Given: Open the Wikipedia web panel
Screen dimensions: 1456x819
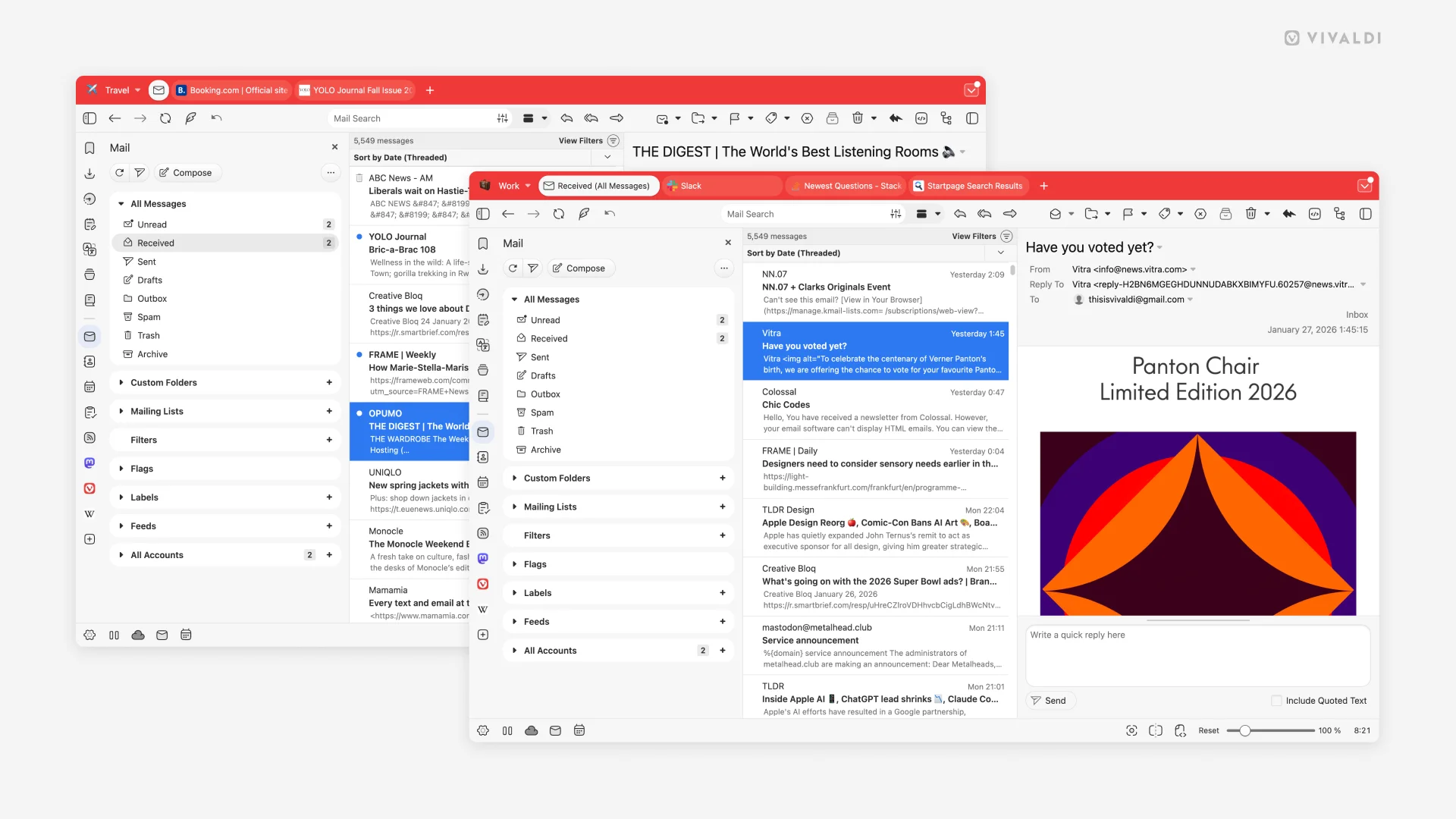Looking at the screenshot, I should 483,609.
